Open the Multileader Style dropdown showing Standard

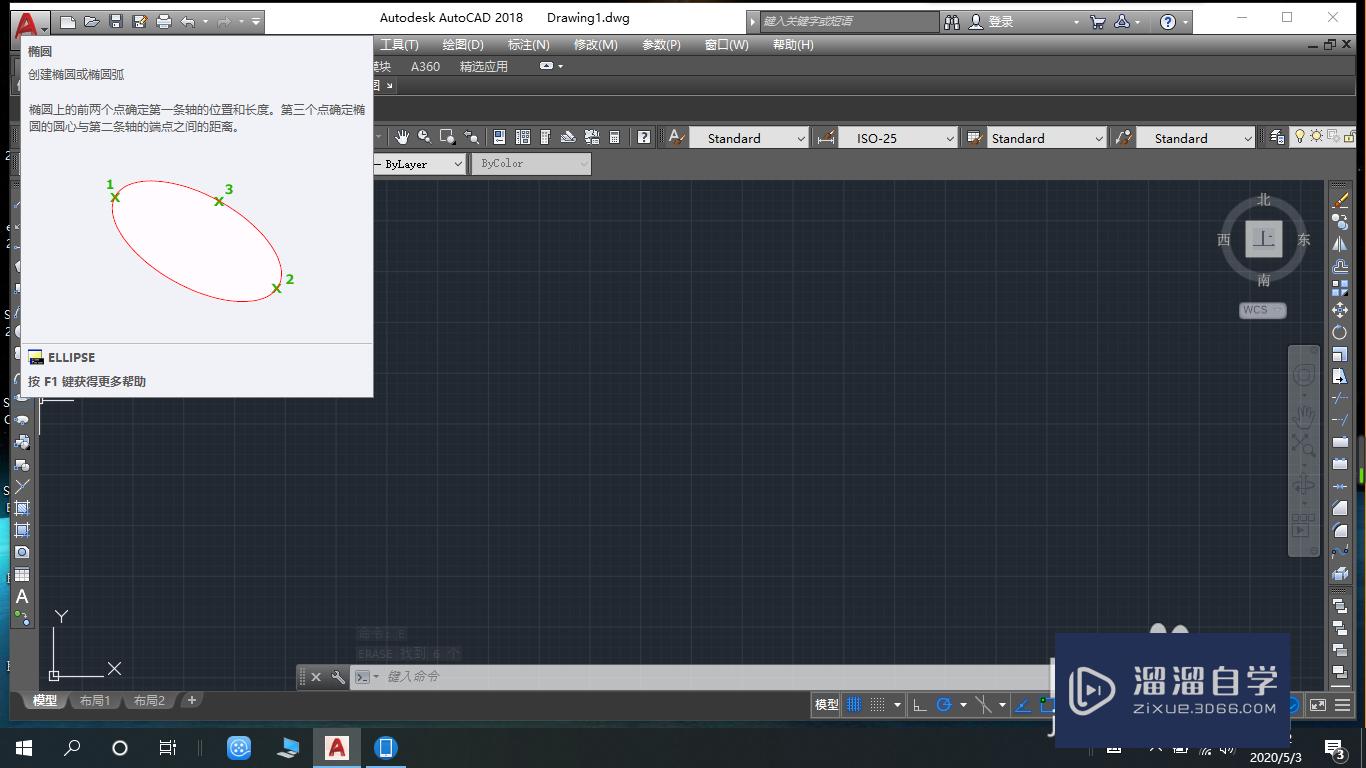tap(1195, 138)
